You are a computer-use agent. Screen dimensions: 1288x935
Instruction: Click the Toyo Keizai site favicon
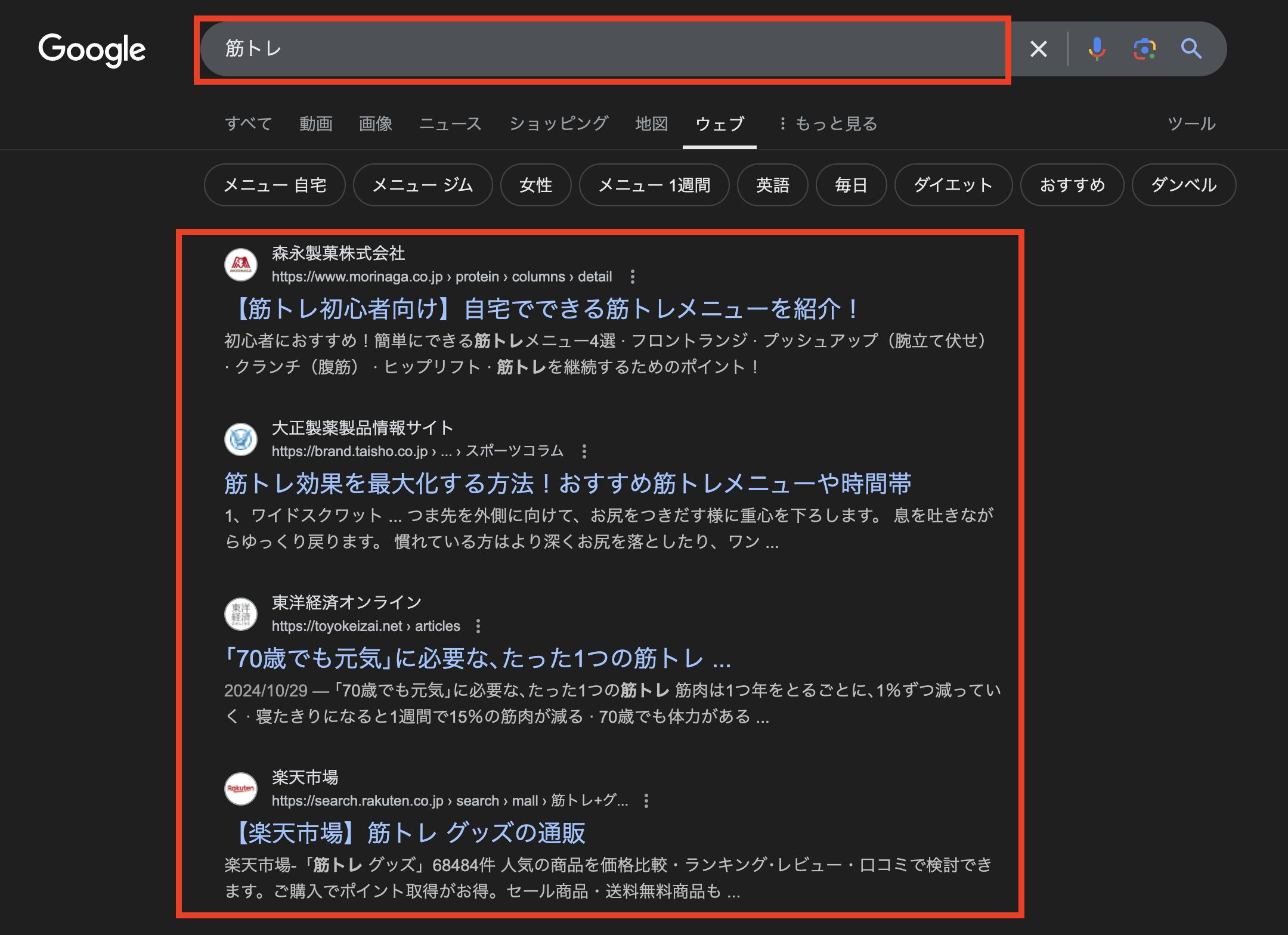[x=241, y=614]
